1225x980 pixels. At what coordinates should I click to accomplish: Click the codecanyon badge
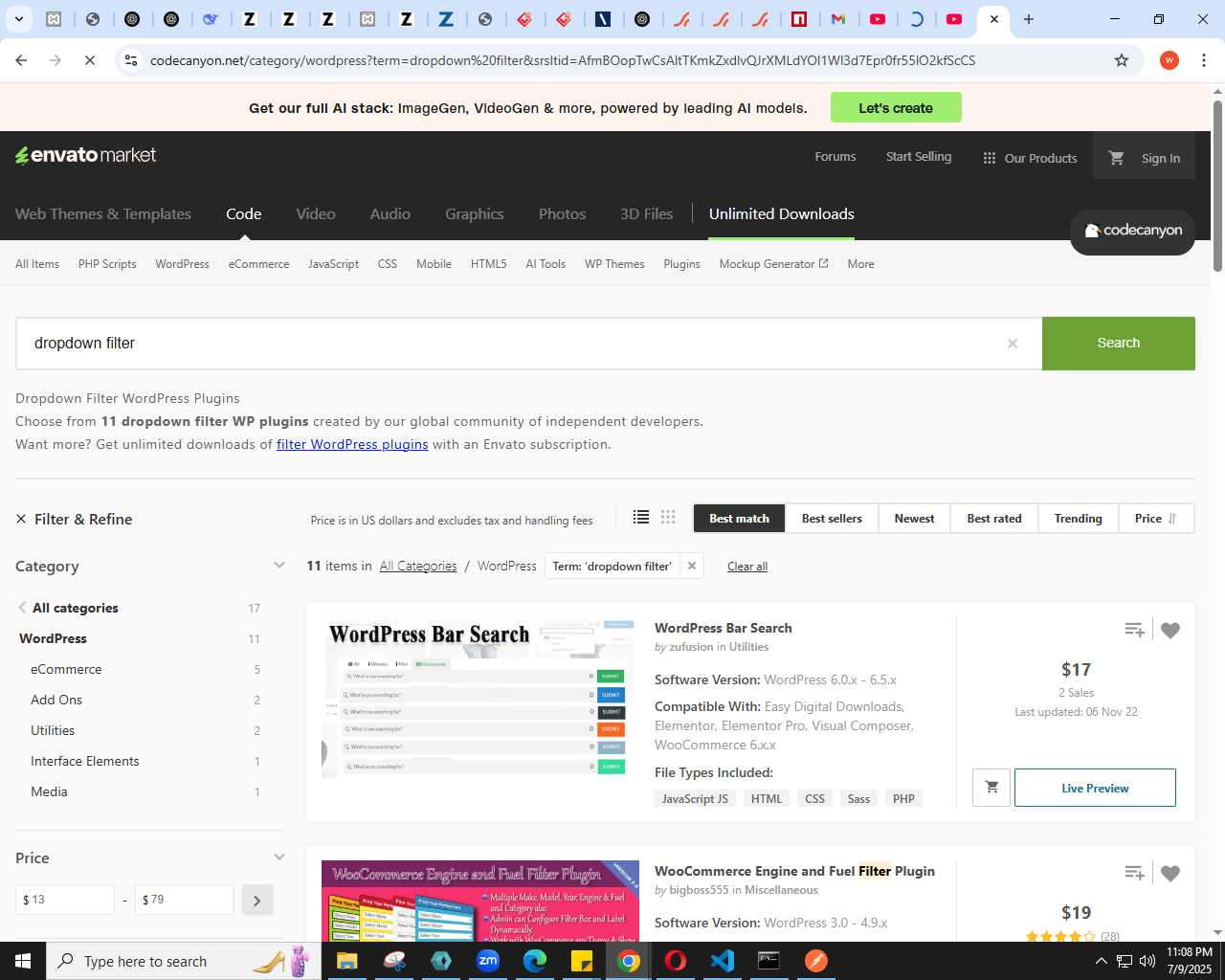coord(1132,231)
